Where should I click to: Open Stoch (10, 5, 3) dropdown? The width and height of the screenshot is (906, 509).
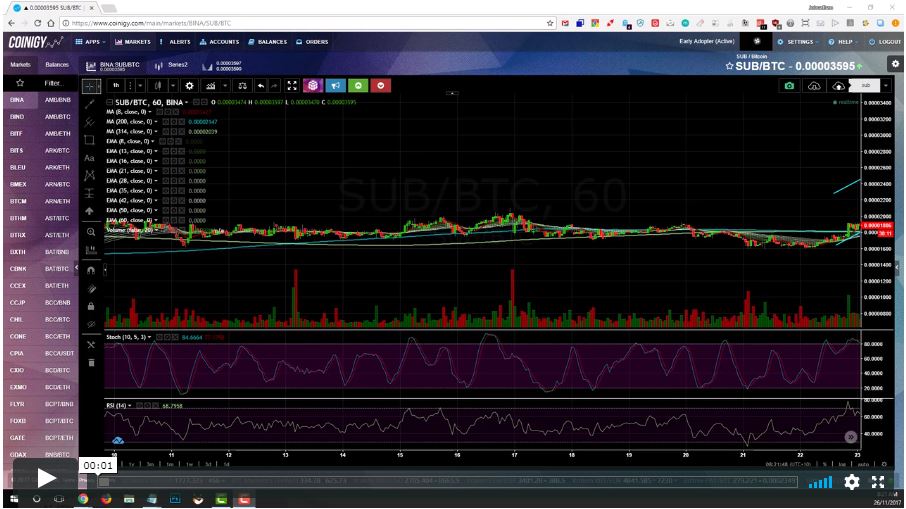coord(150,337)
